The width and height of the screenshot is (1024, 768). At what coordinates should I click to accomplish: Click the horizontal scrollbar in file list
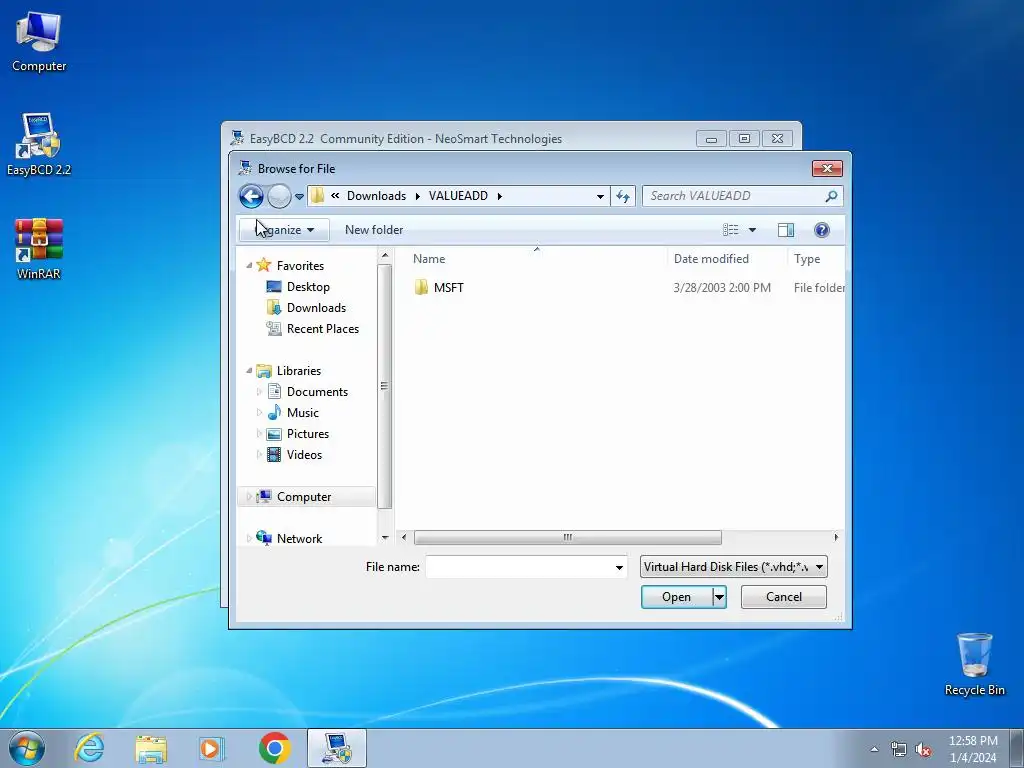pyautogui.click(x=568, y=537)
